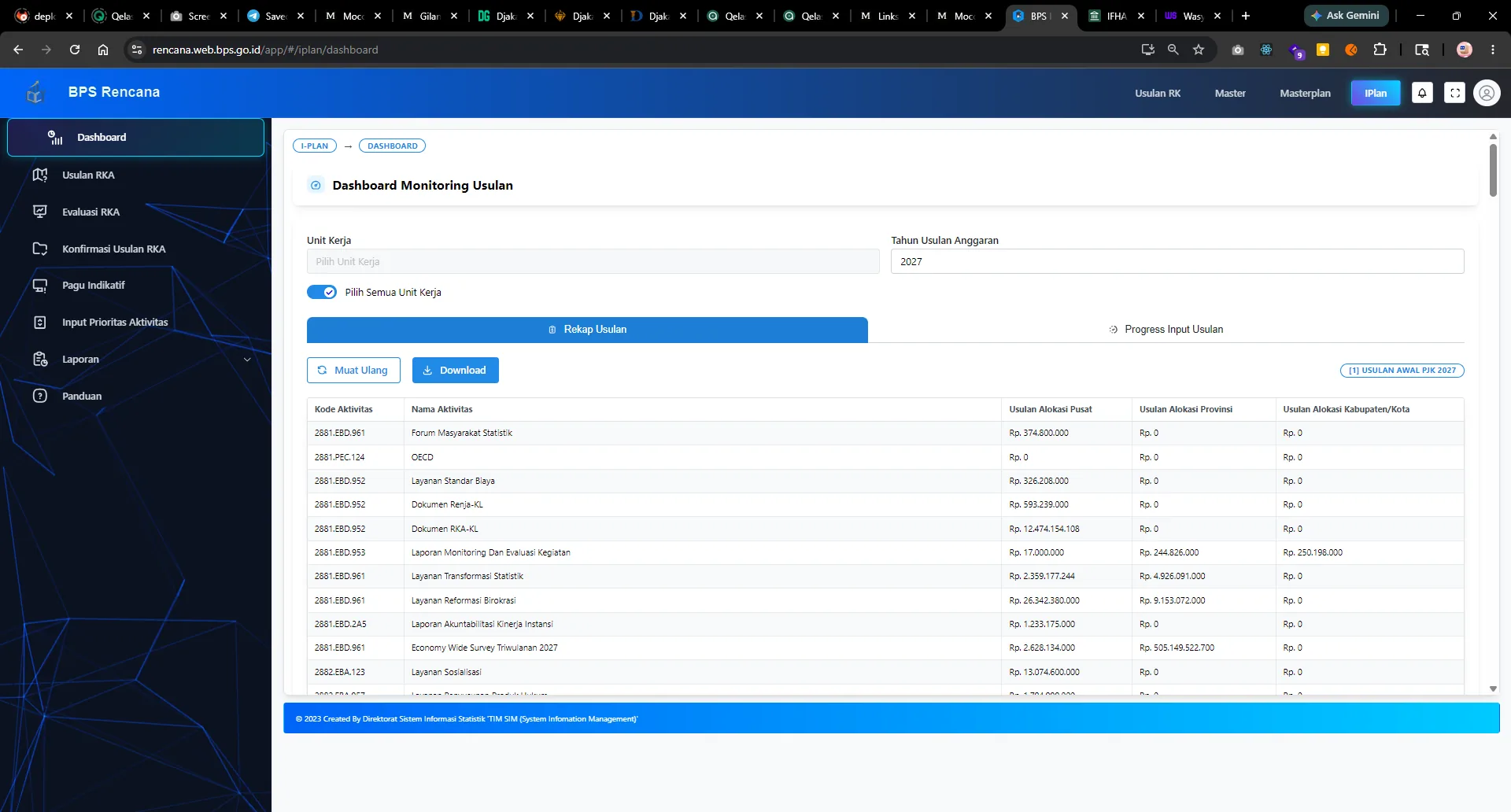Click the browser back arrow
Image resolution: width=1511 pixels, height=812 pixels.
[x=18, y=50]
